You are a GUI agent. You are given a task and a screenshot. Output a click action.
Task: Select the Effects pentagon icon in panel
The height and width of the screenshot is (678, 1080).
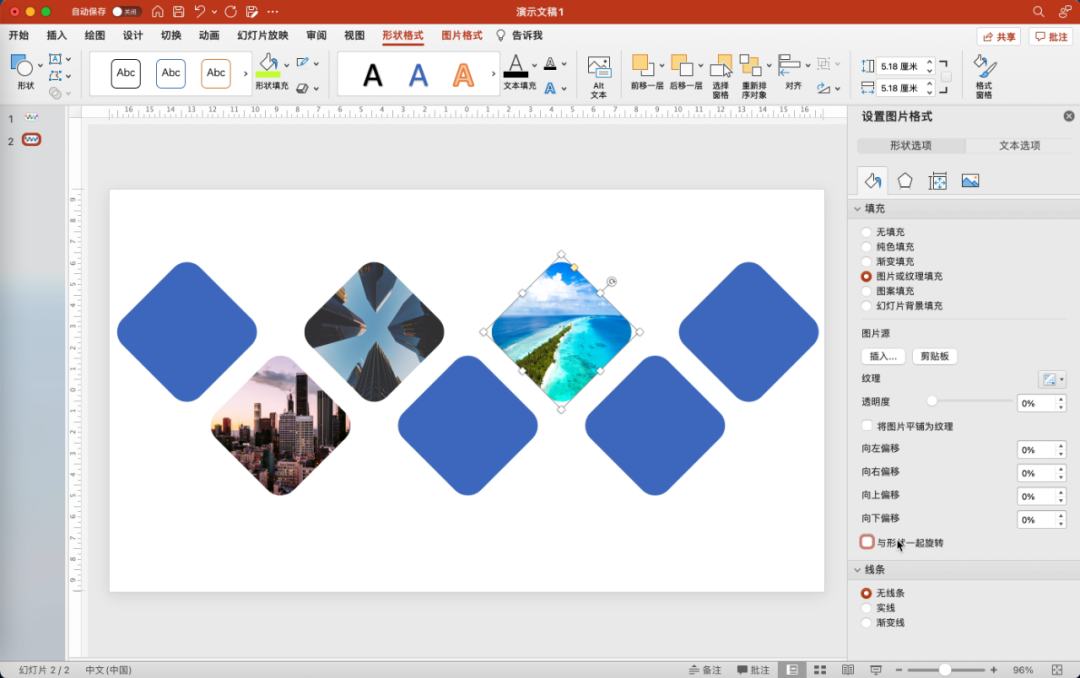905,181
